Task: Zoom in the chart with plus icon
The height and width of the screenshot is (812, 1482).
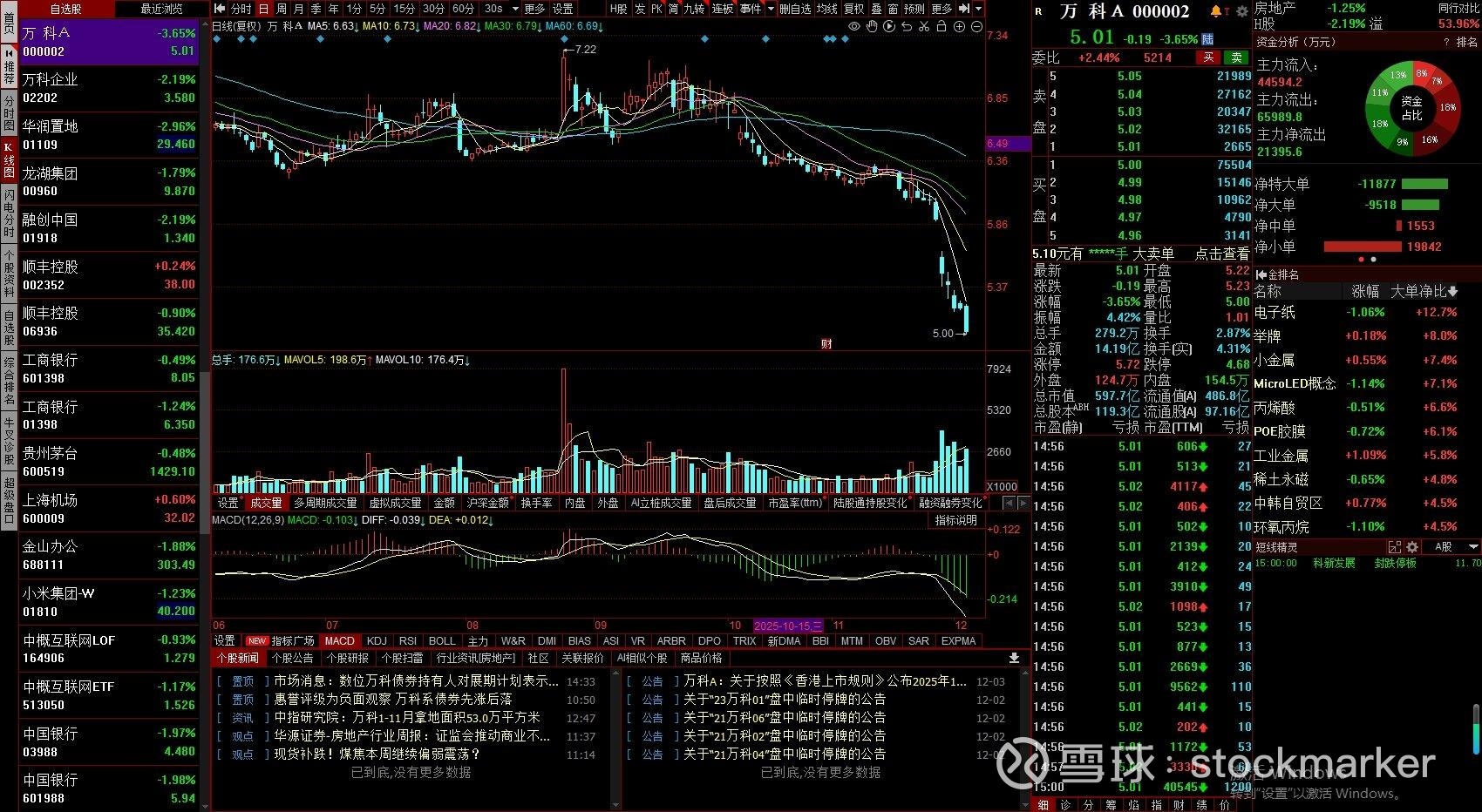Action: (x=959, y=27)
